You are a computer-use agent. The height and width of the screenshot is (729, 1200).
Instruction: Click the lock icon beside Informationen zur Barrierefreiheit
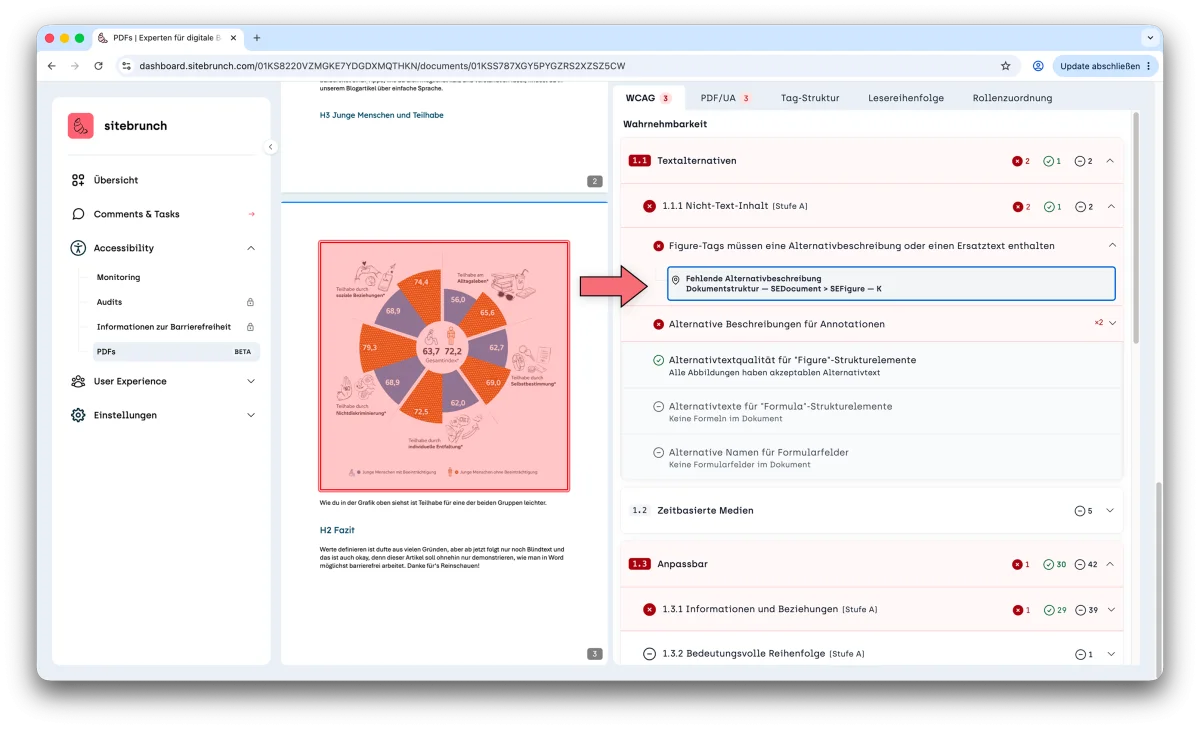coord(250,327)
